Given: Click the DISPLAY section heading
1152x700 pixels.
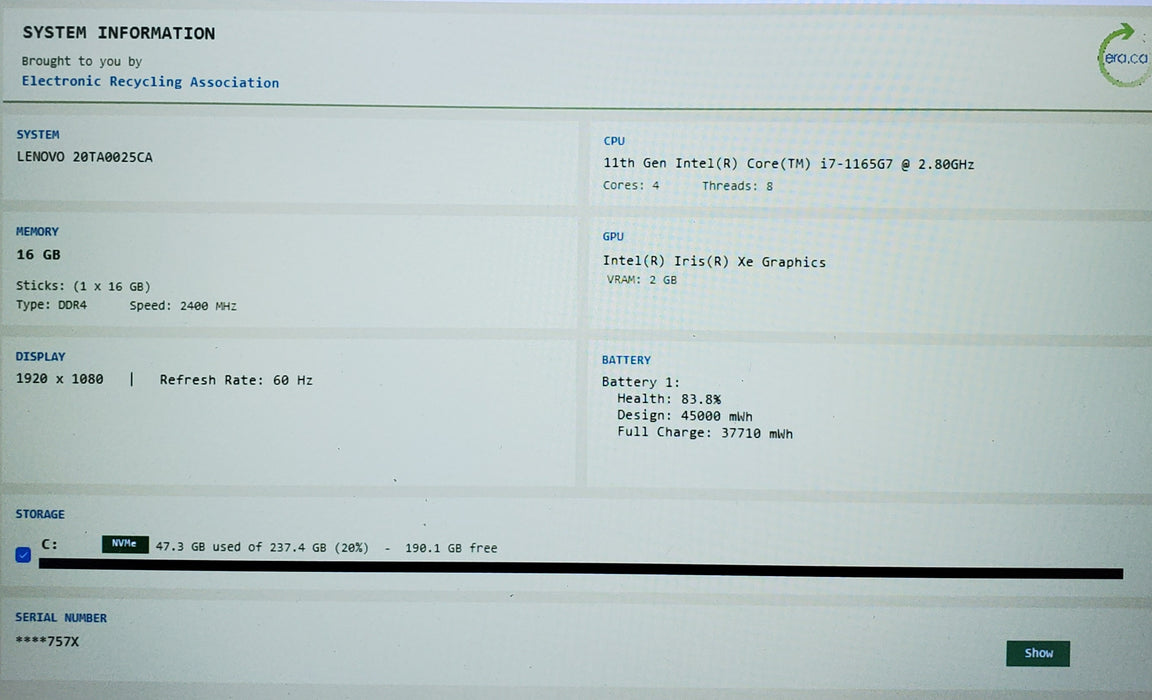Looking at the screenshot, I should (x=40, y=356).
